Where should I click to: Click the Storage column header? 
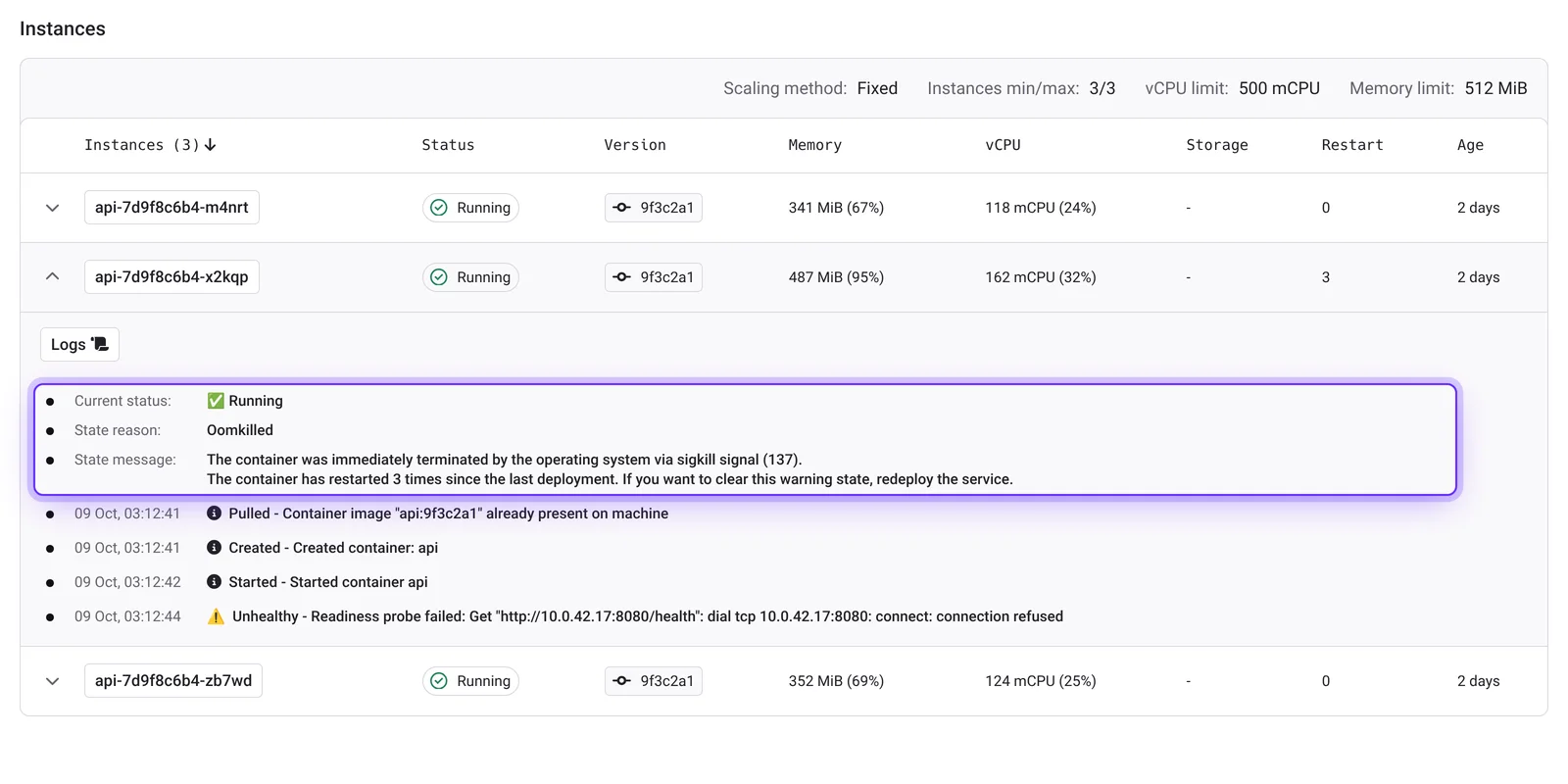[x=1217, y=145]
